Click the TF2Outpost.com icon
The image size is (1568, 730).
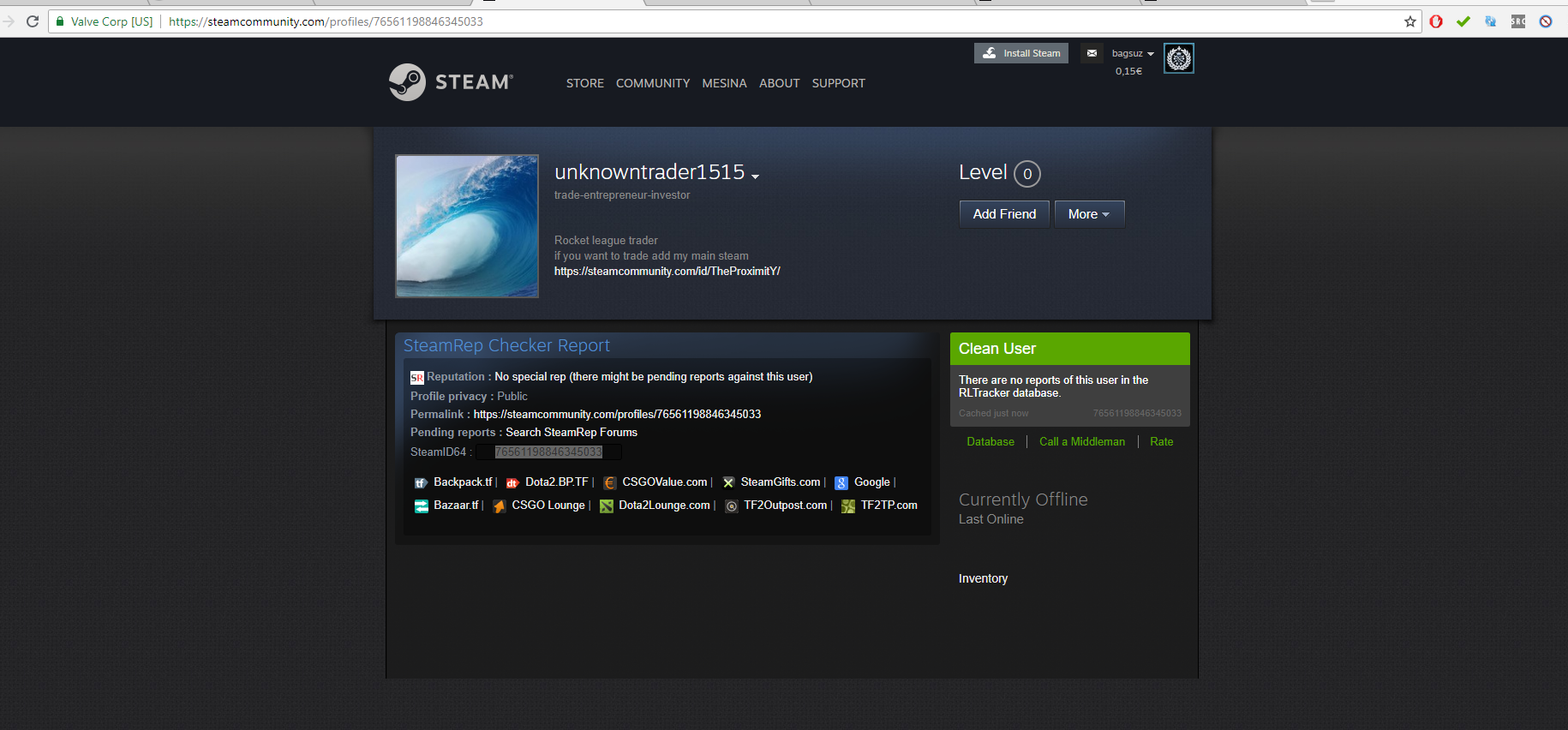(x=732, y=506)
